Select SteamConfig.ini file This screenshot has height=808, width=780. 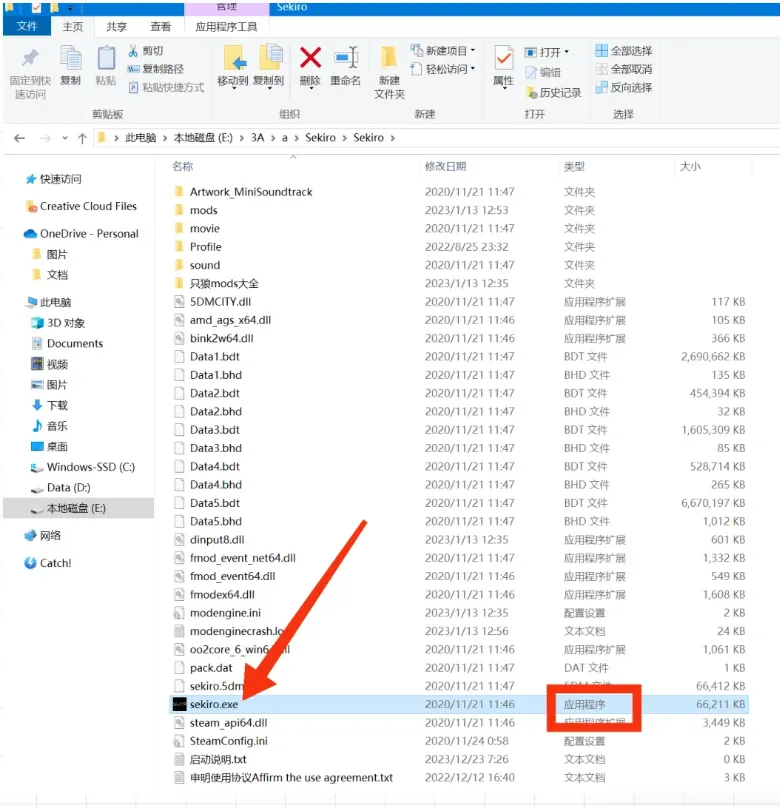(x=229, y=741)
